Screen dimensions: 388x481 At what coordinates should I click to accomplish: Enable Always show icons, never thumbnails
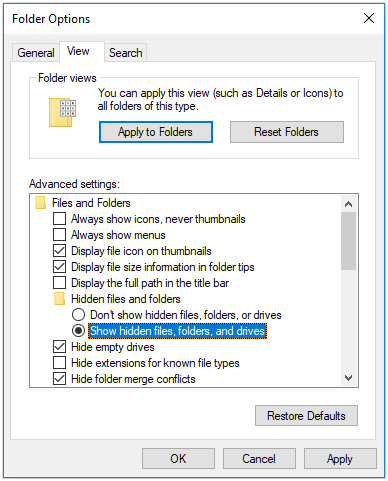59,219
